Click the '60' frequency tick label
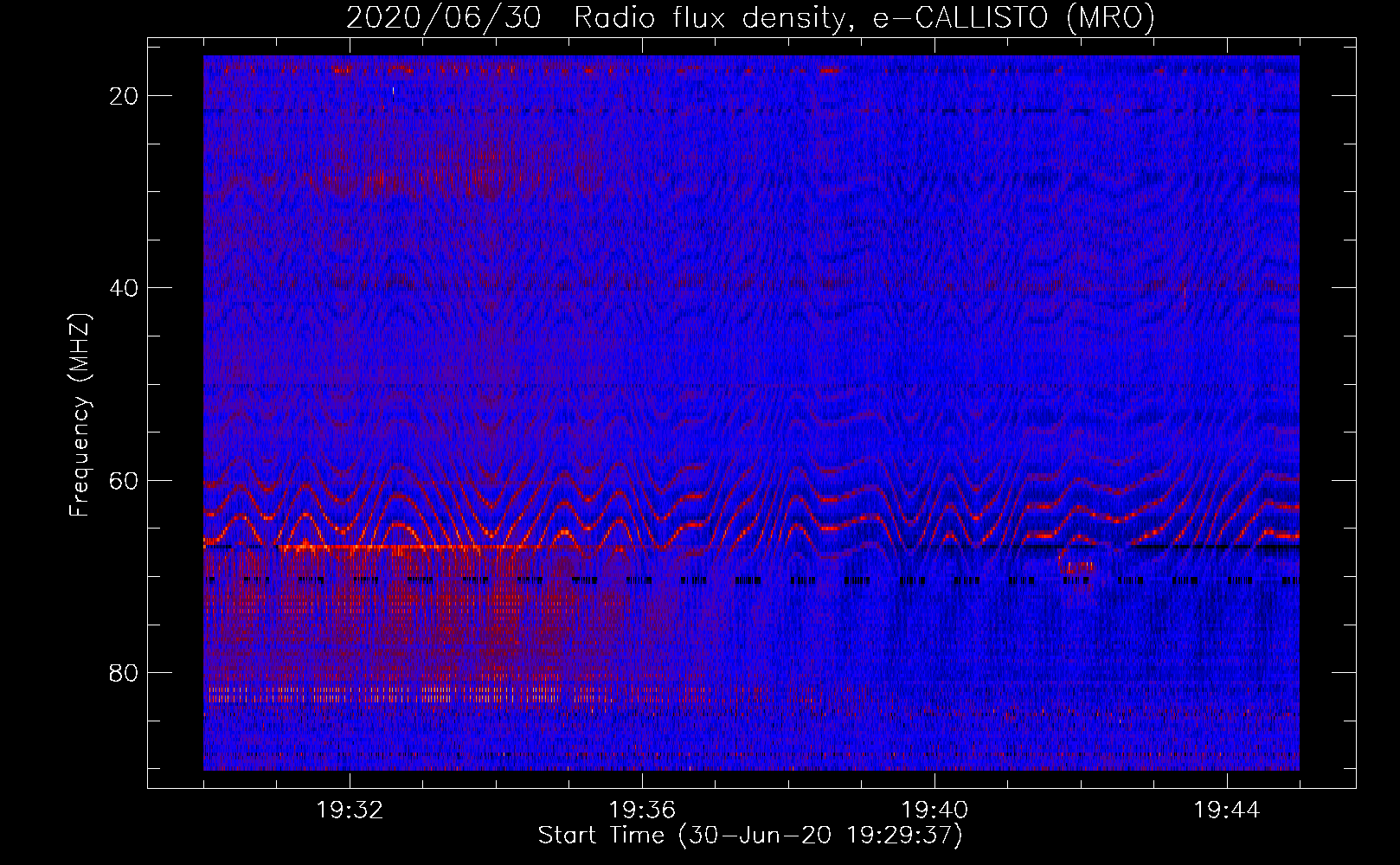Screen dimensions: 1400x865 click(x=125, y=480)
